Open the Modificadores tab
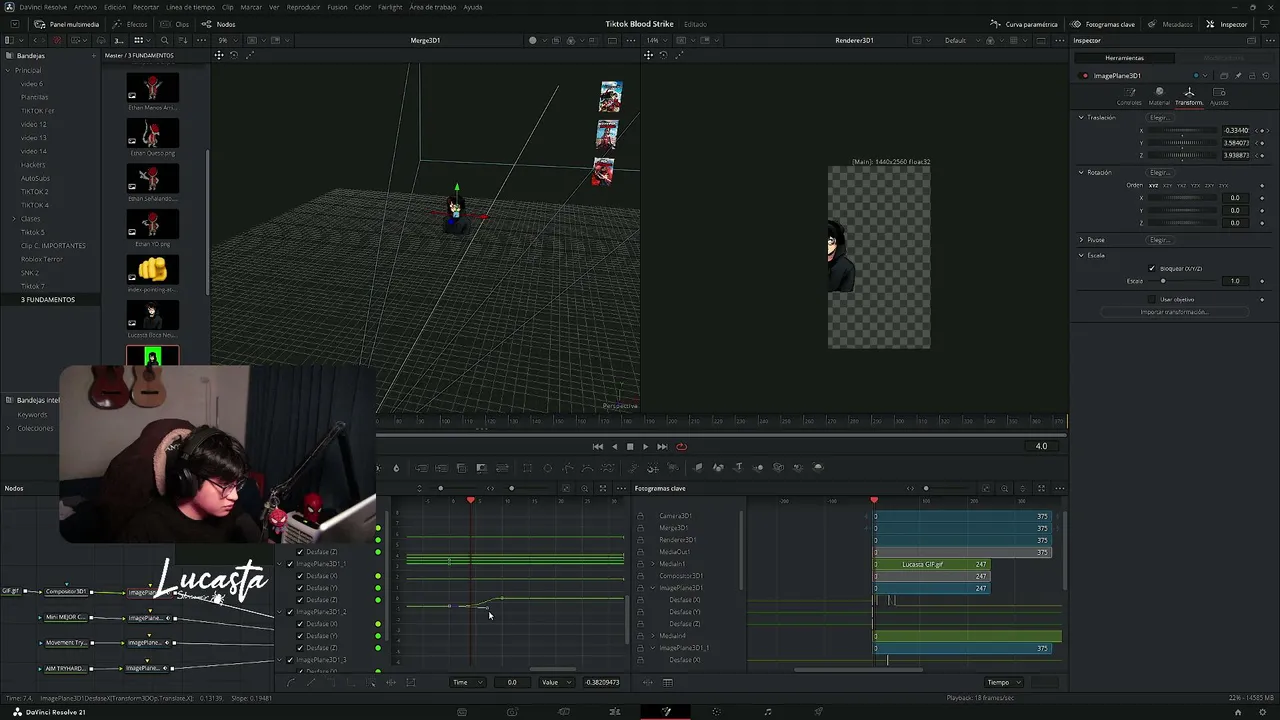The height and width of the screenshot is (720, 1280). click(x=1224, y=58)
